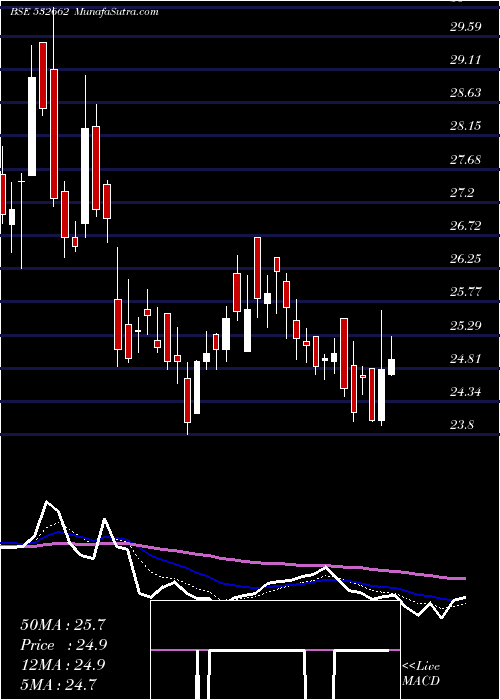Click the MunafaSutra.com title text
500x700 pixels.
tap(115, 12)
